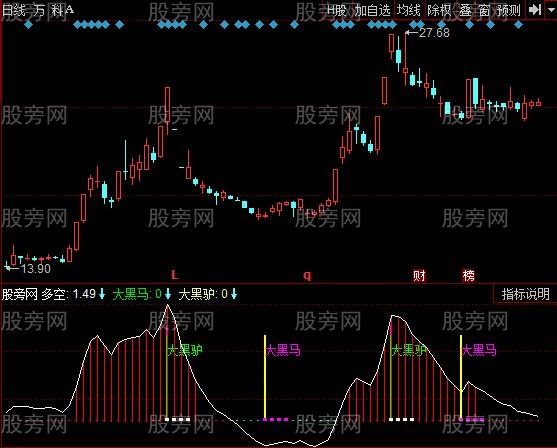Click the jump-to-end arrow icon in toolbar
The height and width of the screenshot is (448, 557).
tap(534, 10)
